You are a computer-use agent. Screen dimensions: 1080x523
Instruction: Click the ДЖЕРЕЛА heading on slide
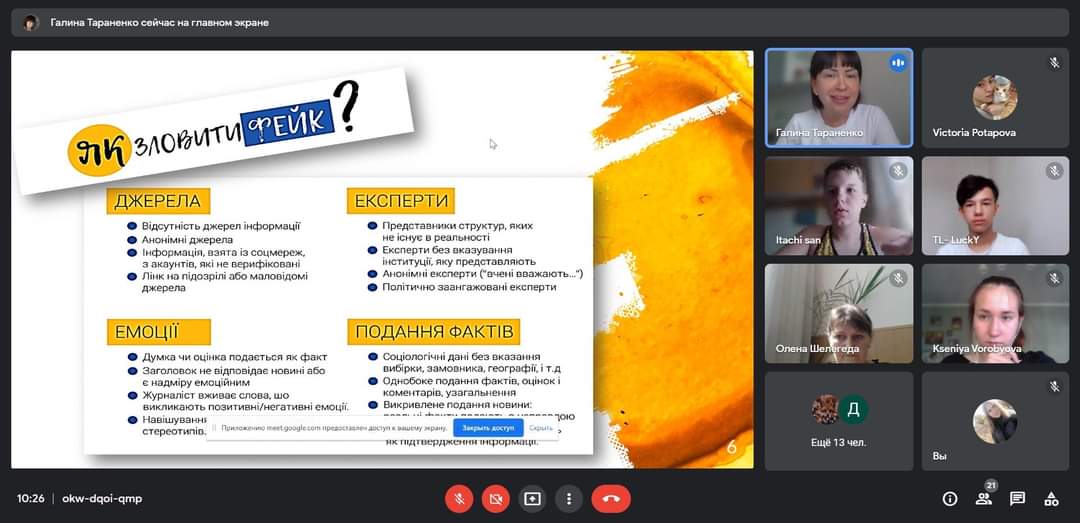[158, 201]
